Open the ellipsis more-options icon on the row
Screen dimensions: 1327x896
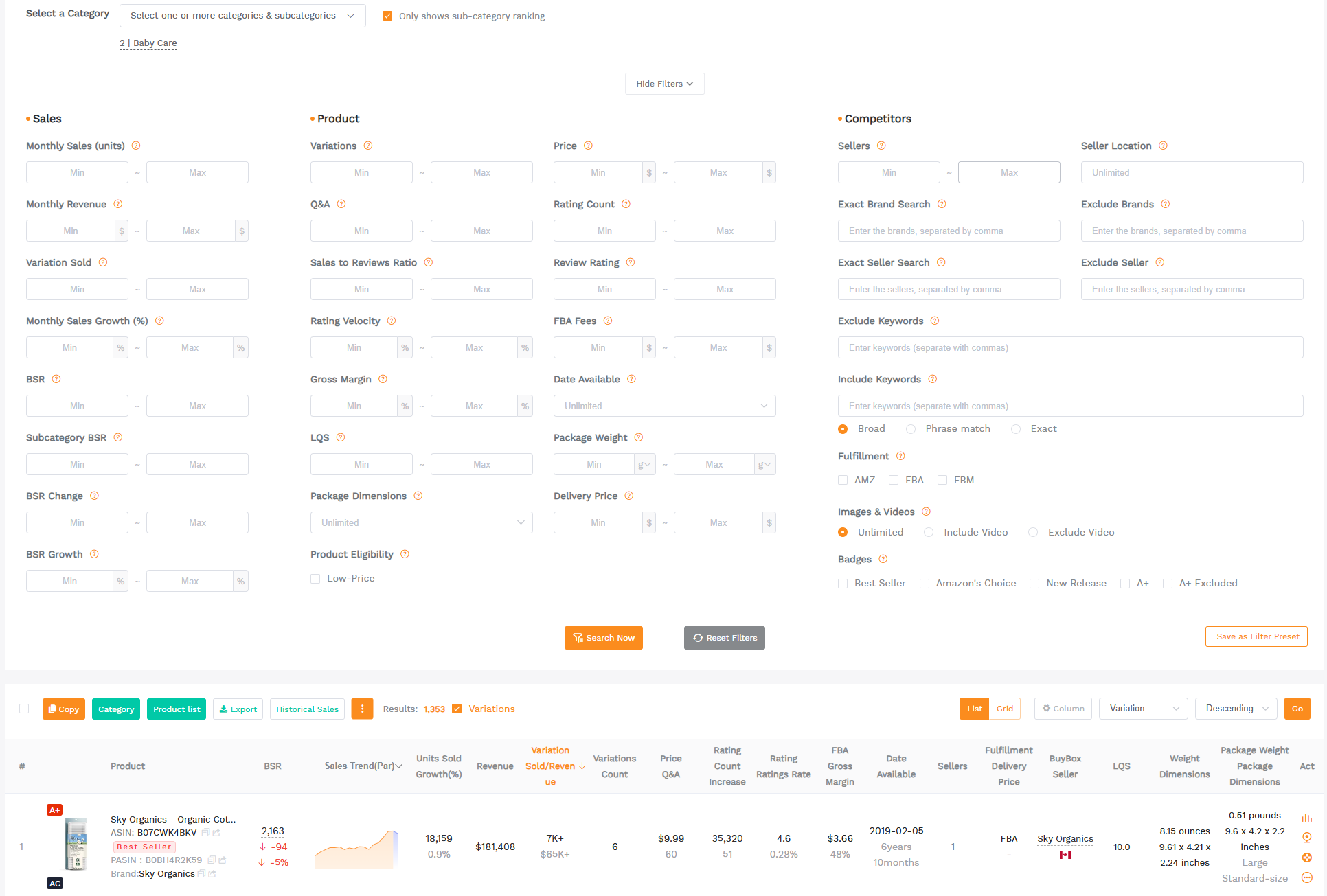(x=1306, y=877)
